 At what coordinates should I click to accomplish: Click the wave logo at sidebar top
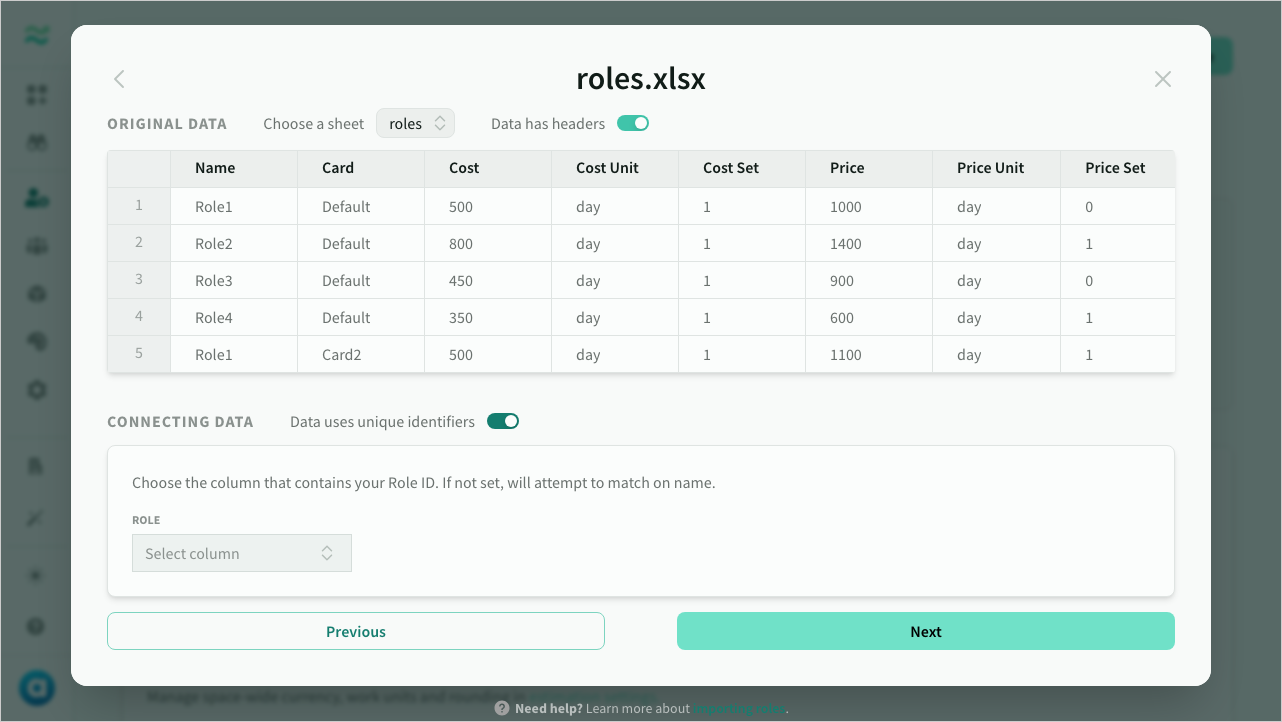tap(37, 37)
